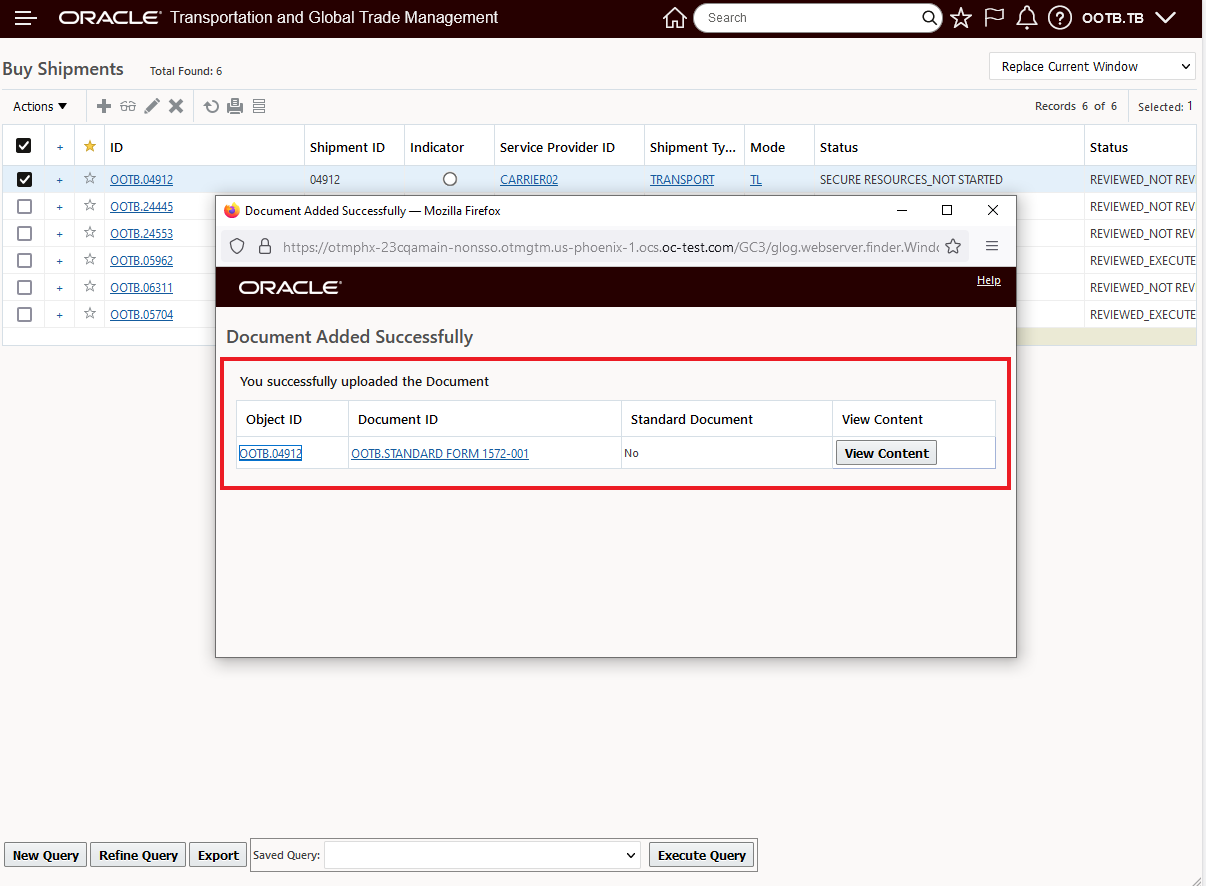Click into the header Search field

point(810,18)
